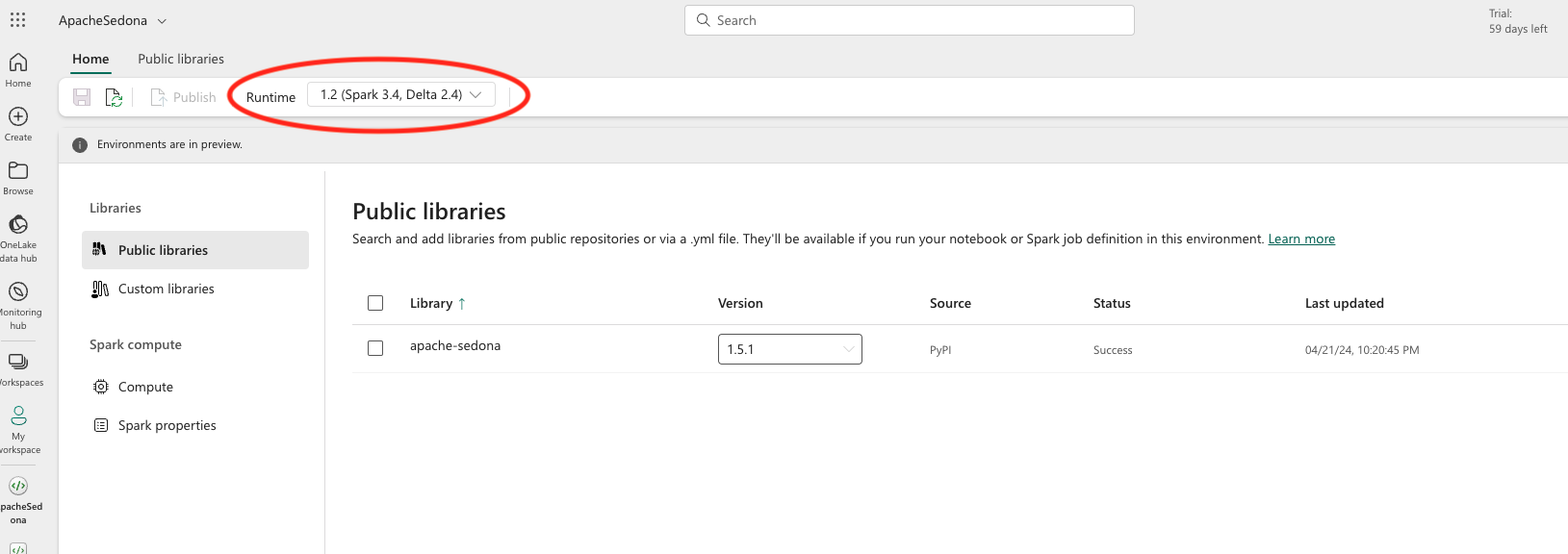1568x554 pixels.
Task: Open Spark properties in side panel
Action: [167, 425]
